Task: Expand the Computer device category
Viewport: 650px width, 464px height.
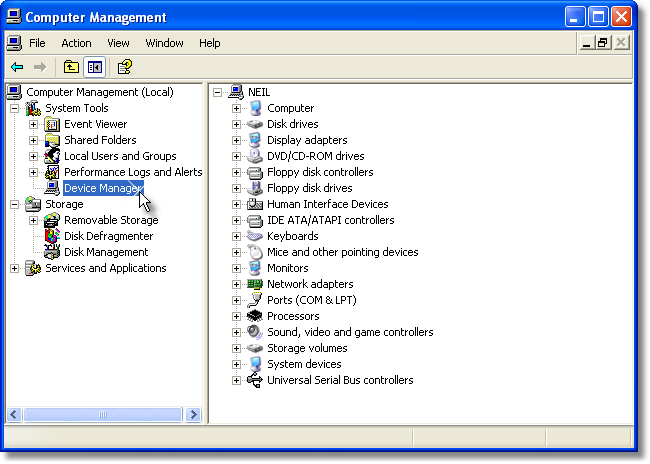Action: click(x=236, y=109)
